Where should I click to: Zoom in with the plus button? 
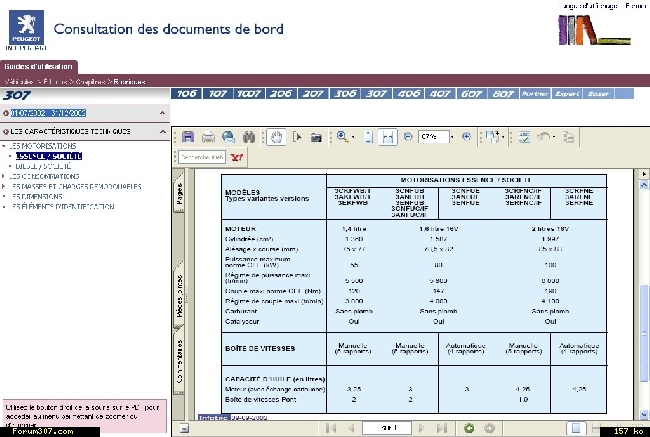tap(466, 136)
